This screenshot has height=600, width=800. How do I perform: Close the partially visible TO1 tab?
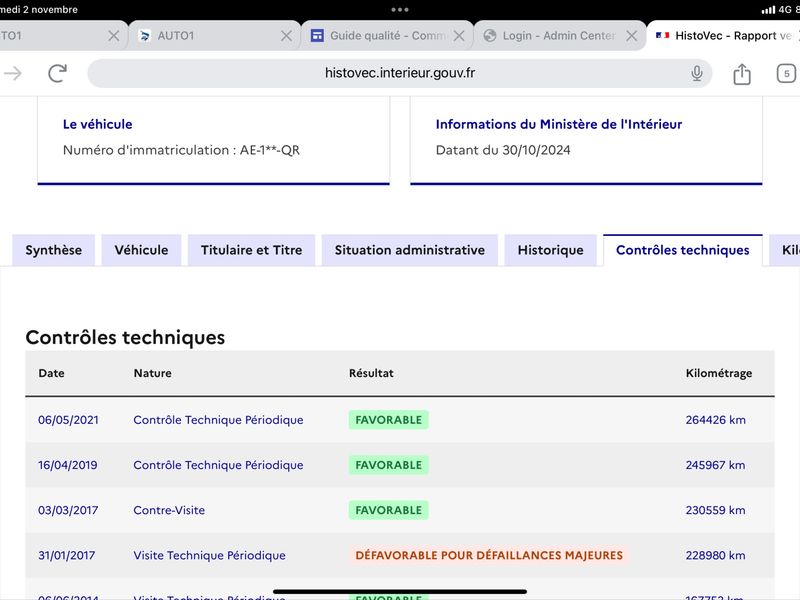(x=114, y=36)
